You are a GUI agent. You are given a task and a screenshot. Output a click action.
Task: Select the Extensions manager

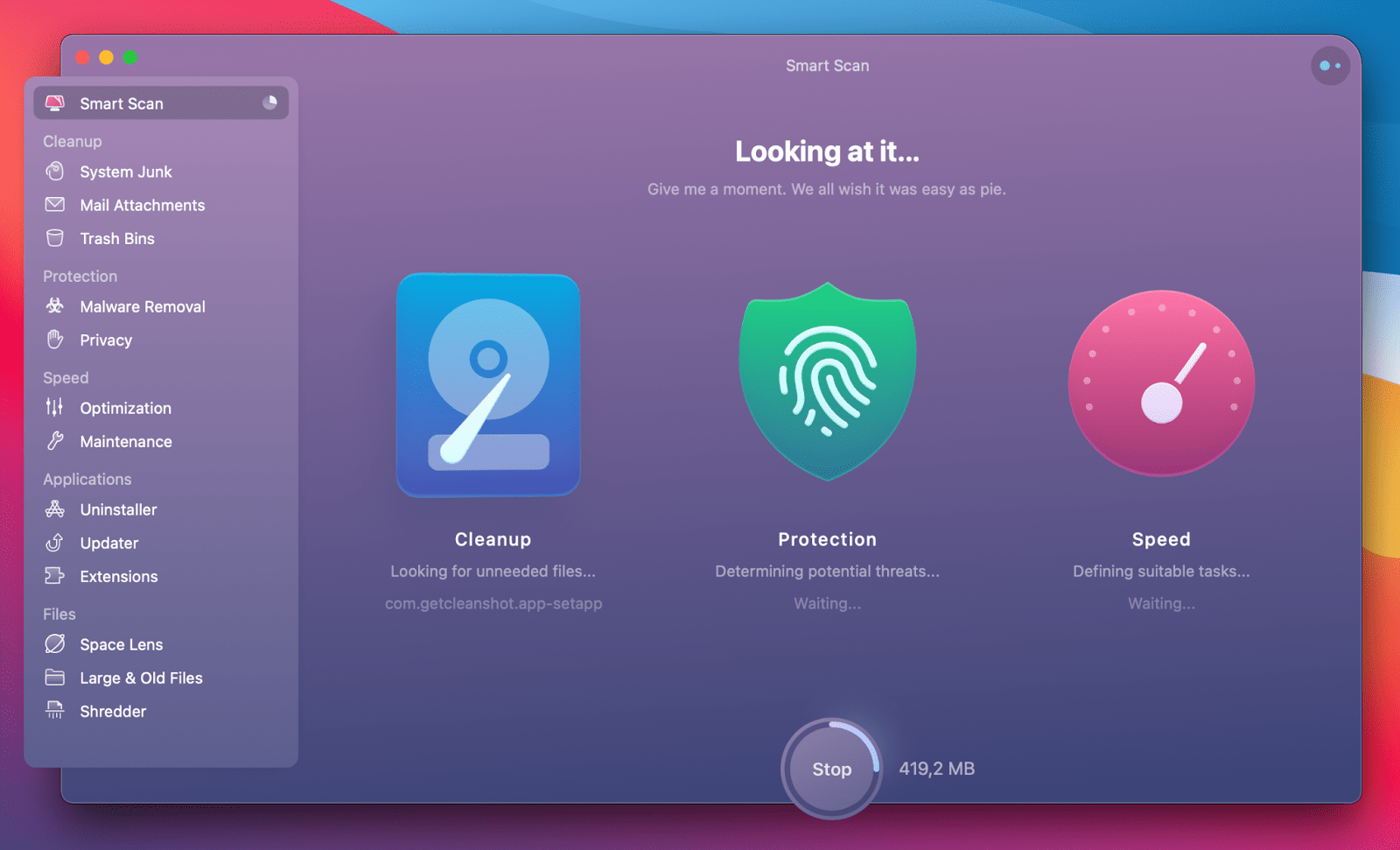(x=119, y=576)
